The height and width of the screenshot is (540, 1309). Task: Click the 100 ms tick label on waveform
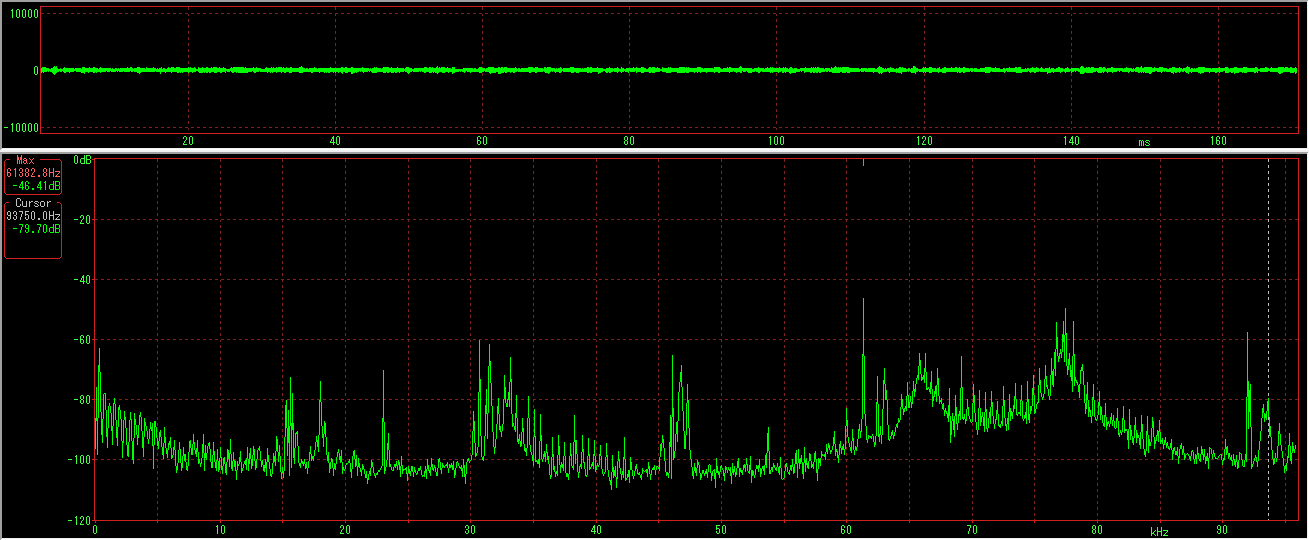pyautogui.click(x=776, y=141)
